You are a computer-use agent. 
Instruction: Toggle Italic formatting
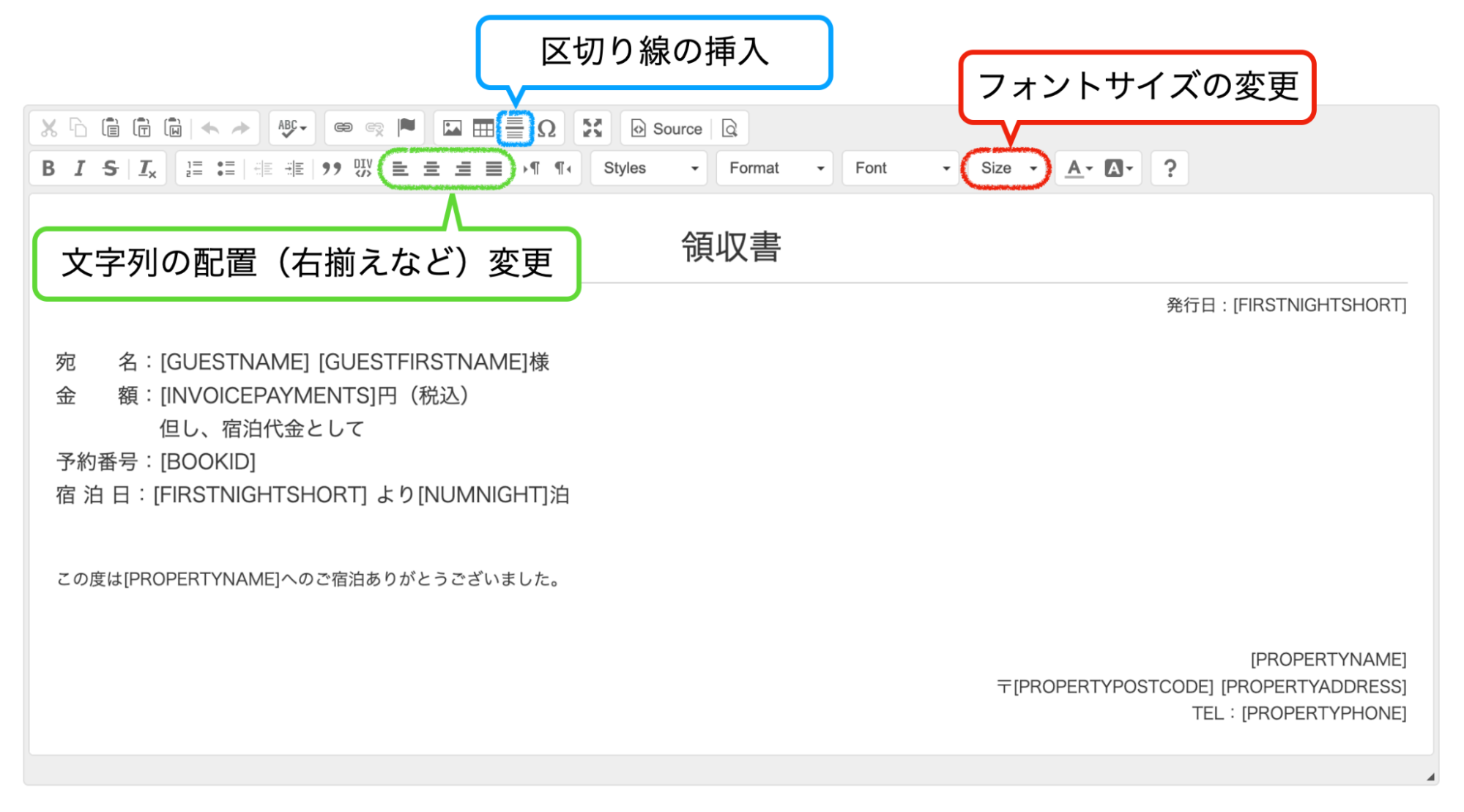[x=79, y=168]
